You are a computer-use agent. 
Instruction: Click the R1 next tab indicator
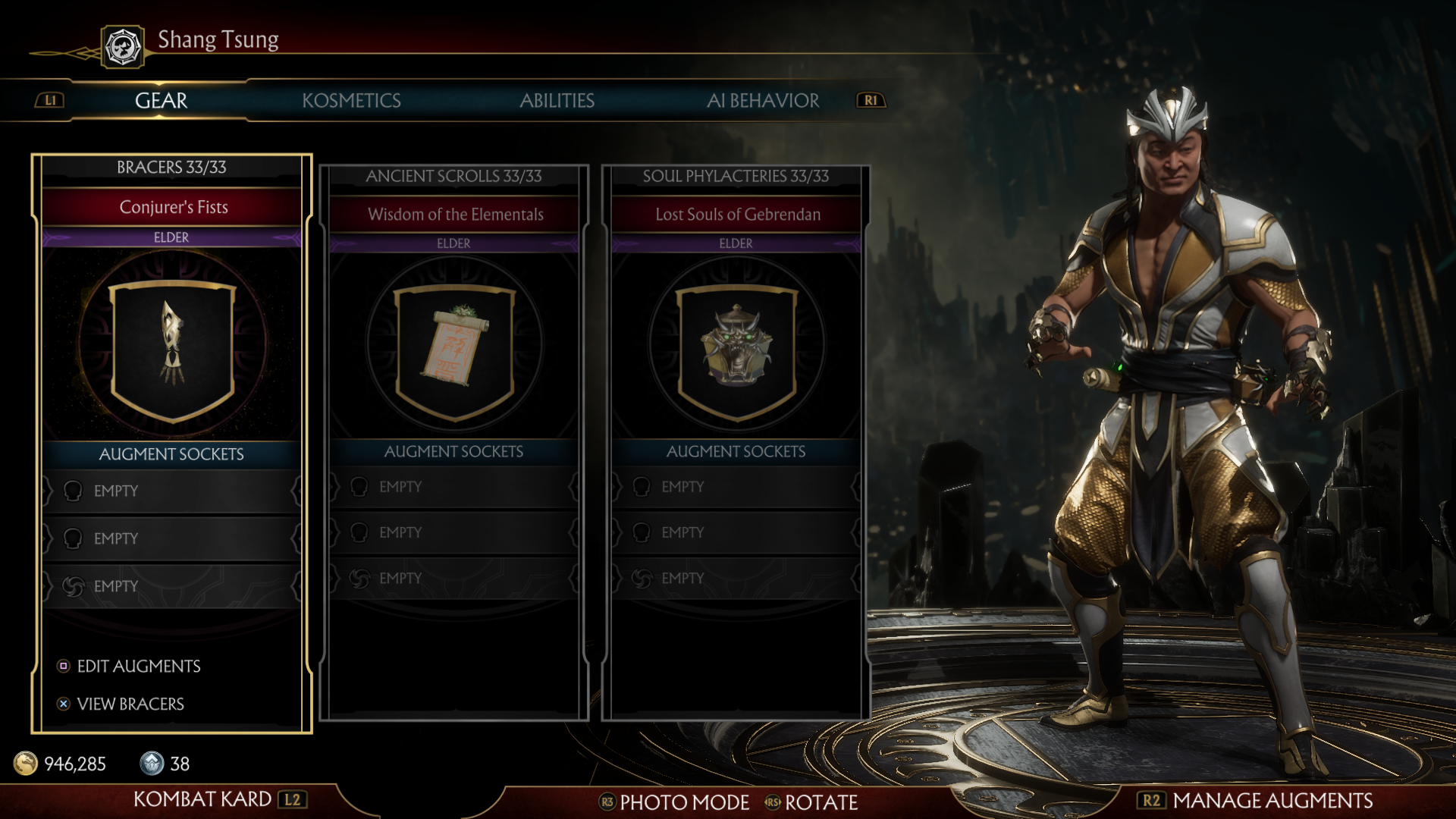click(x=871, y=100)
